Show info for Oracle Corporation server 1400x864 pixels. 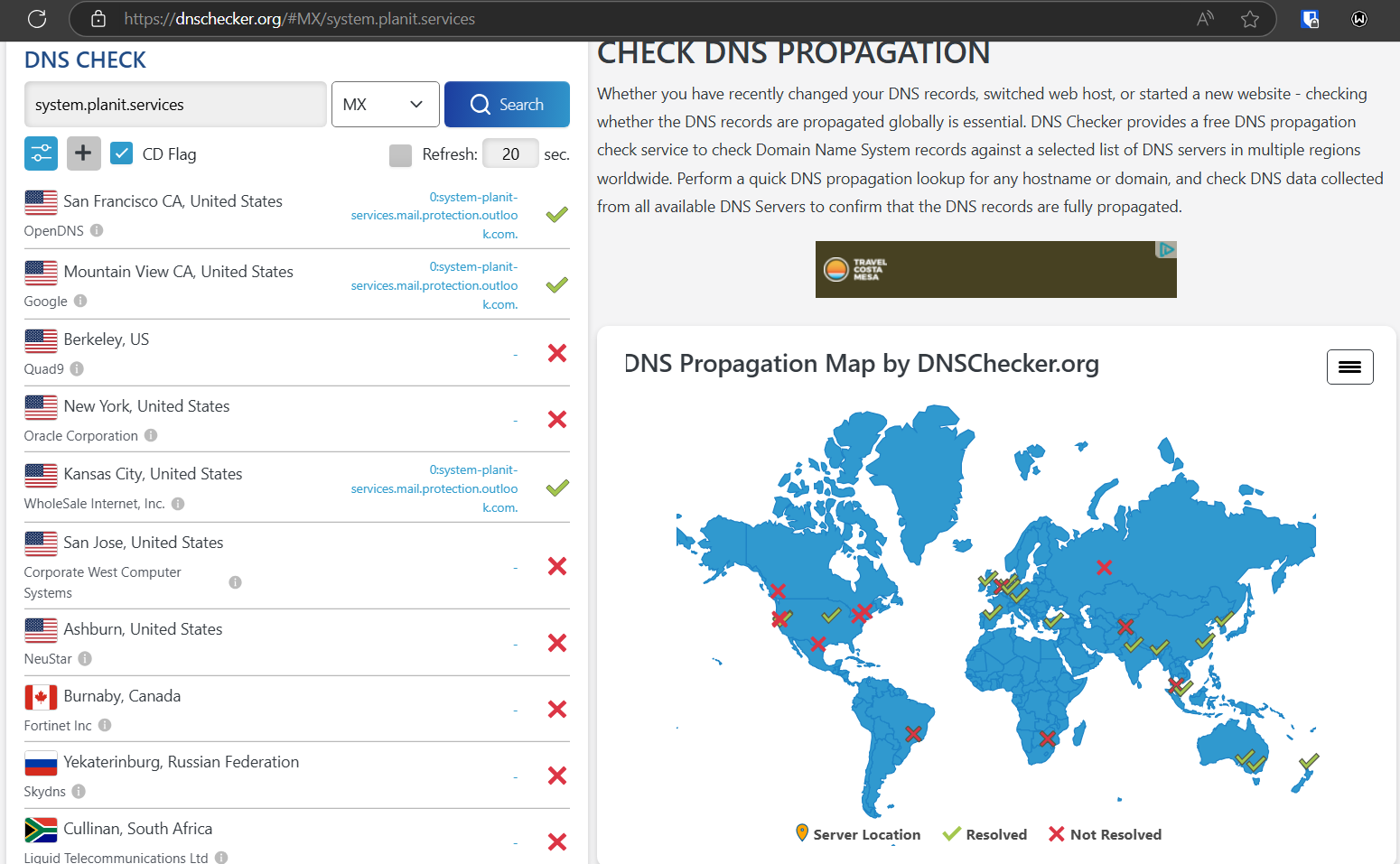pos(151,435)
